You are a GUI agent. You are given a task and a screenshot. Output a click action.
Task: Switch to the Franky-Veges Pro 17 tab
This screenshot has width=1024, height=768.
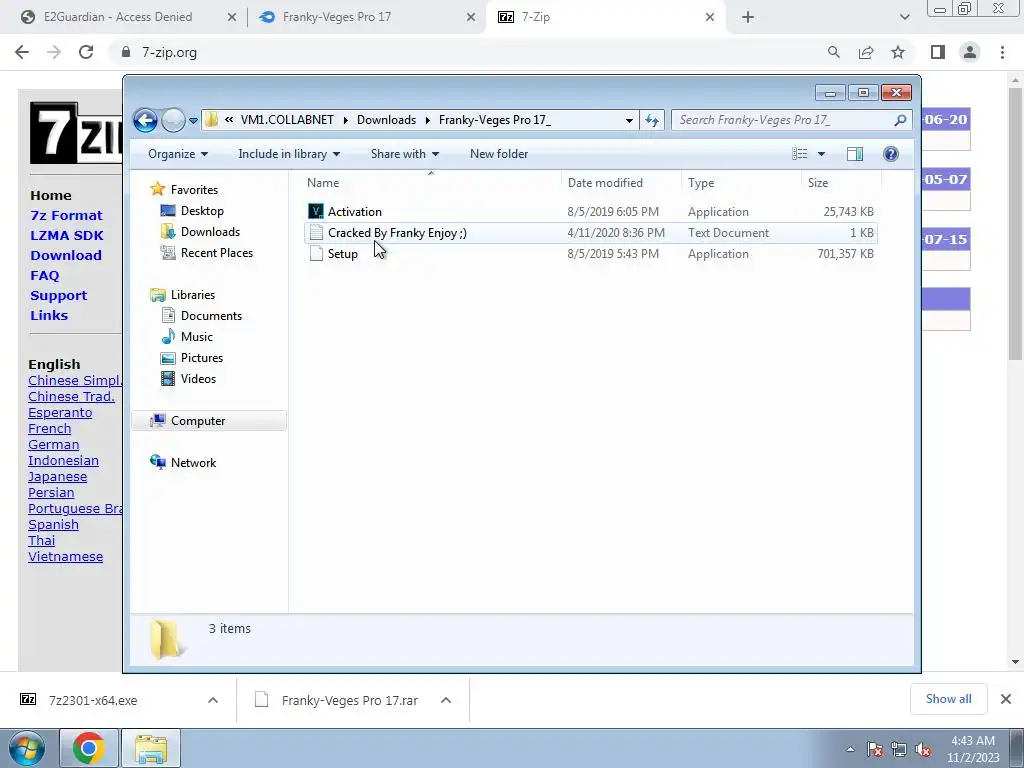(x=336, y=17)
